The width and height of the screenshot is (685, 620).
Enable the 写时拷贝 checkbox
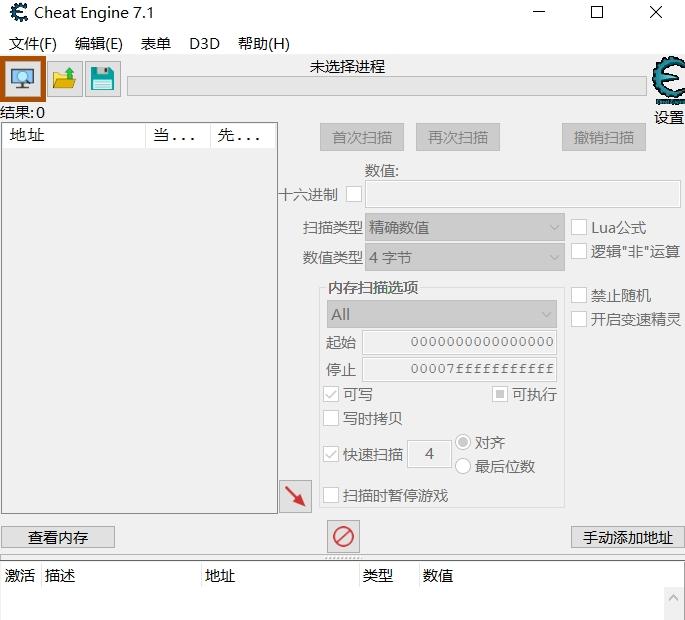click(x=331, y=418)
